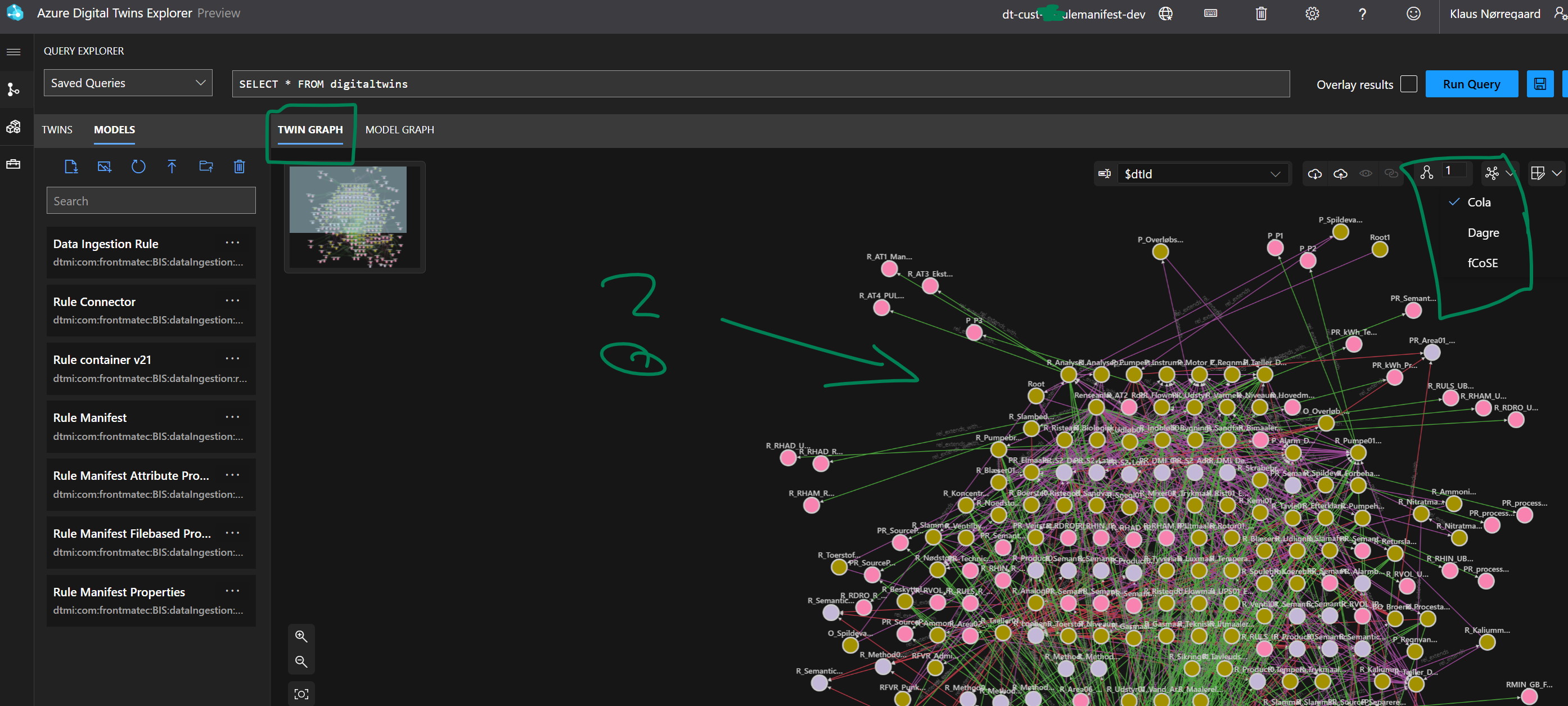Click the upload model images icon

104,167
